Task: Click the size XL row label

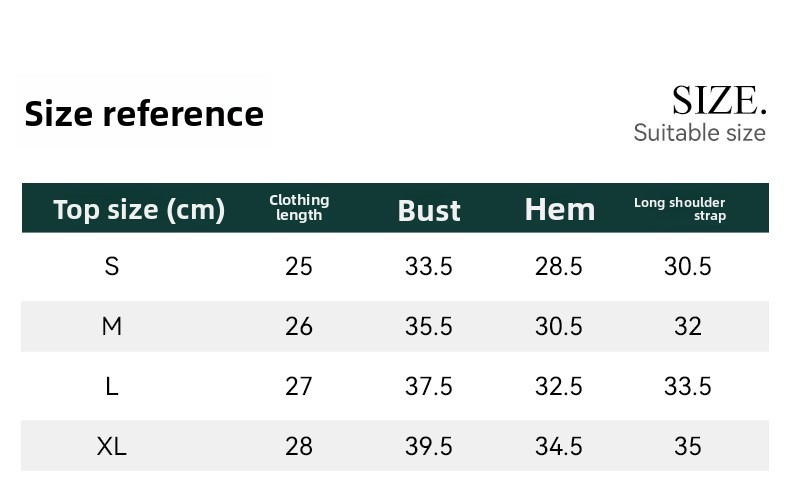Action: click(x=112, y=446)
